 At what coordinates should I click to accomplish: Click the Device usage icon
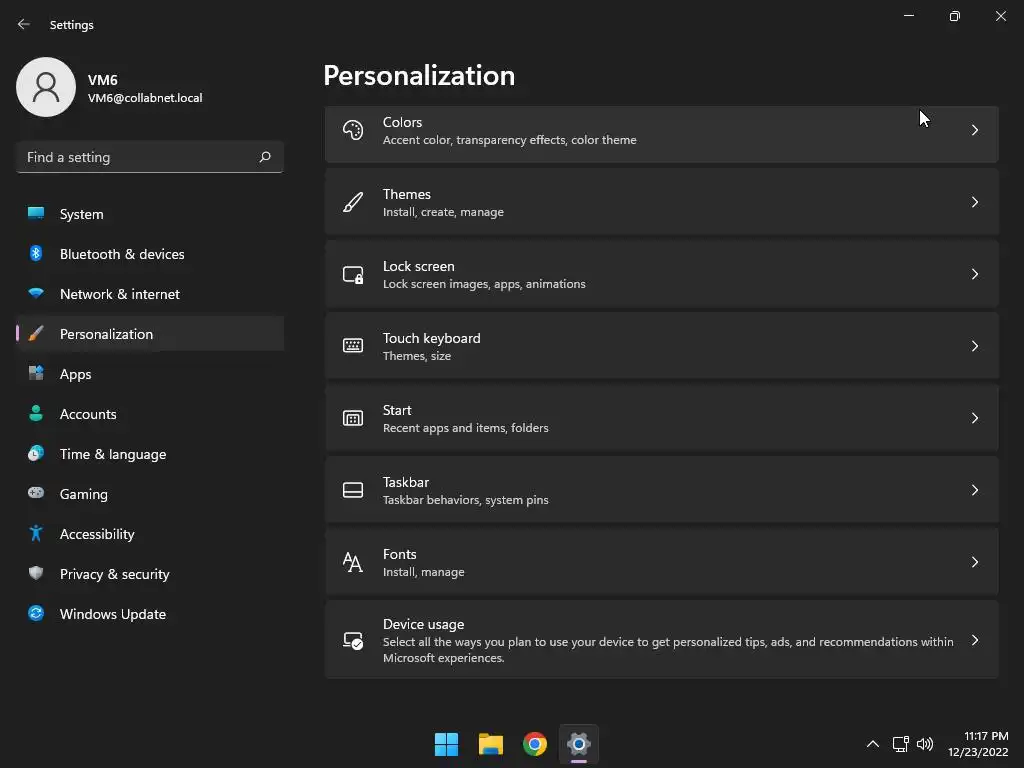point(353,640)
